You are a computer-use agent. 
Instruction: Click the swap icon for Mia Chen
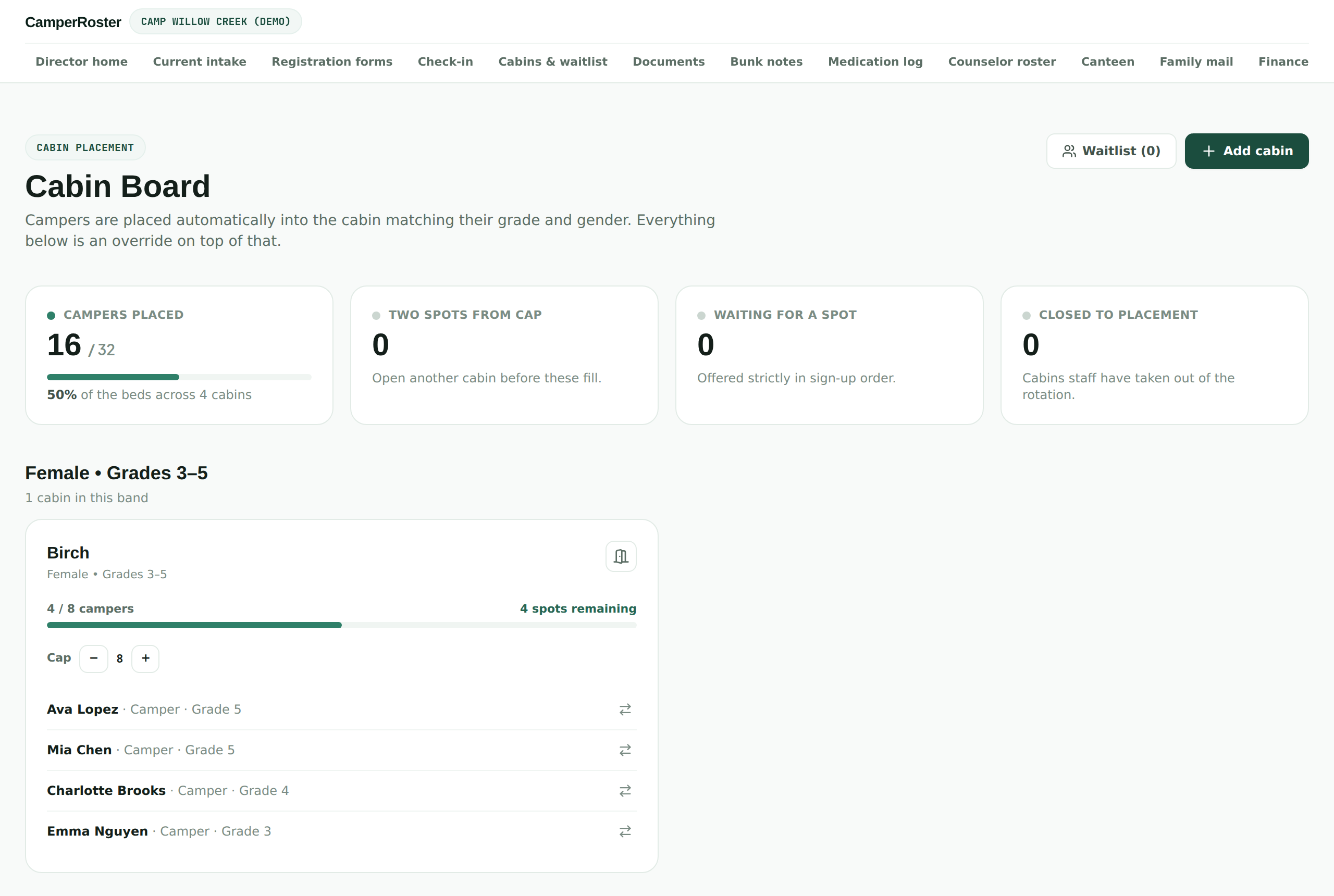[x=625, y=750]
